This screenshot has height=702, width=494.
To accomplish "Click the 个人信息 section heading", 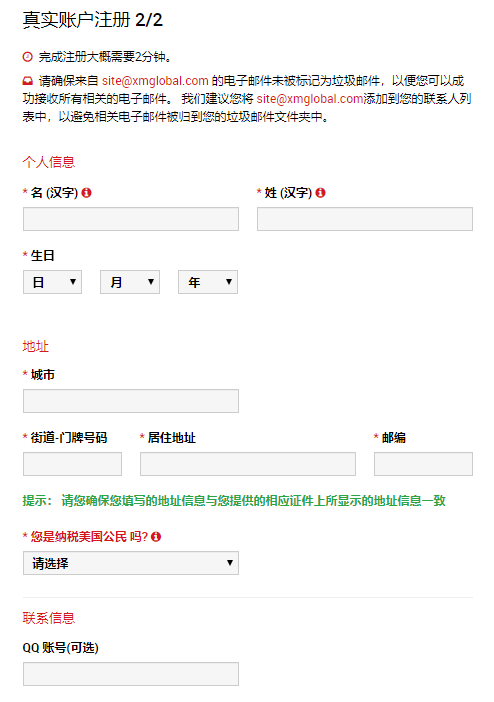I will (x=49, y=162).
